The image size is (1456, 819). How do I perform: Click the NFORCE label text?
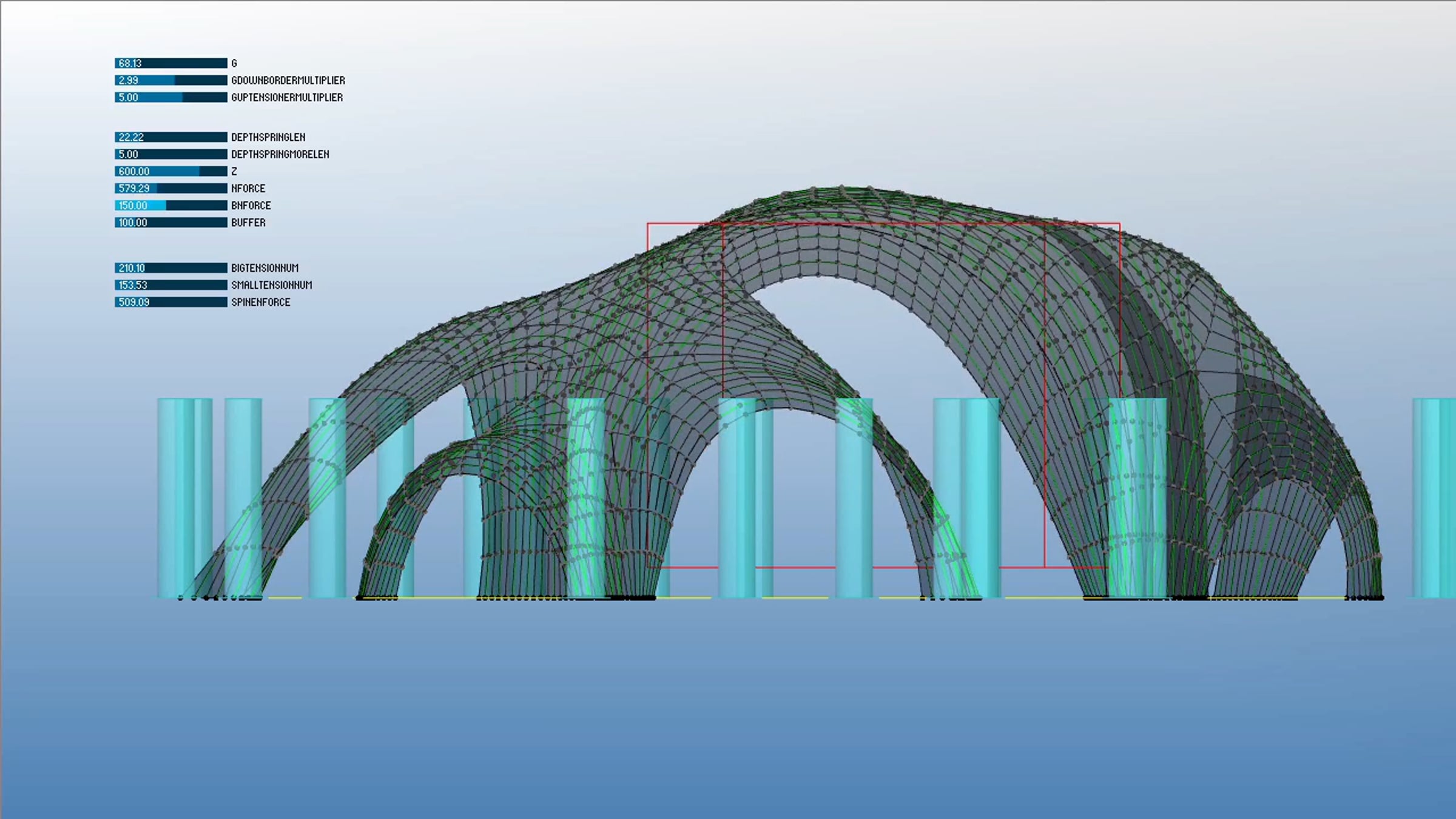(x=248, y=188)
